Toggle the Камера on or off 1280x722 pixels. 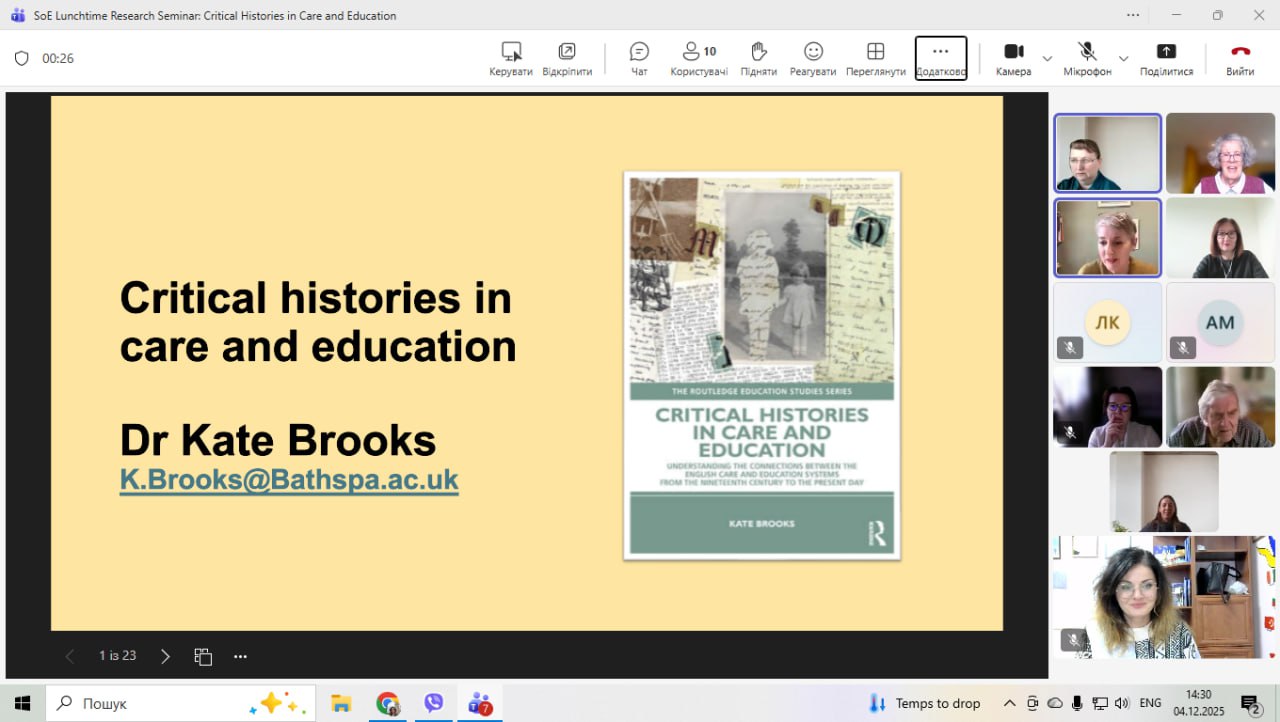(1013, 58)
